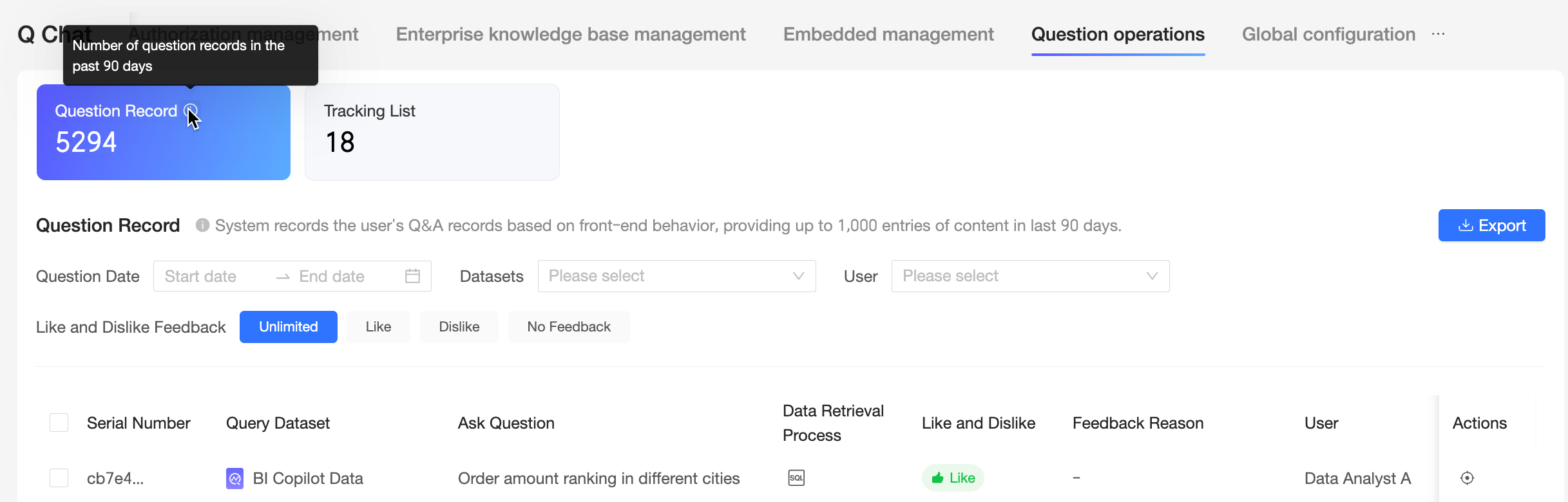Click the Question Record help icon
Viewport: 1568px width, 502px height.
tap(190, 111)
